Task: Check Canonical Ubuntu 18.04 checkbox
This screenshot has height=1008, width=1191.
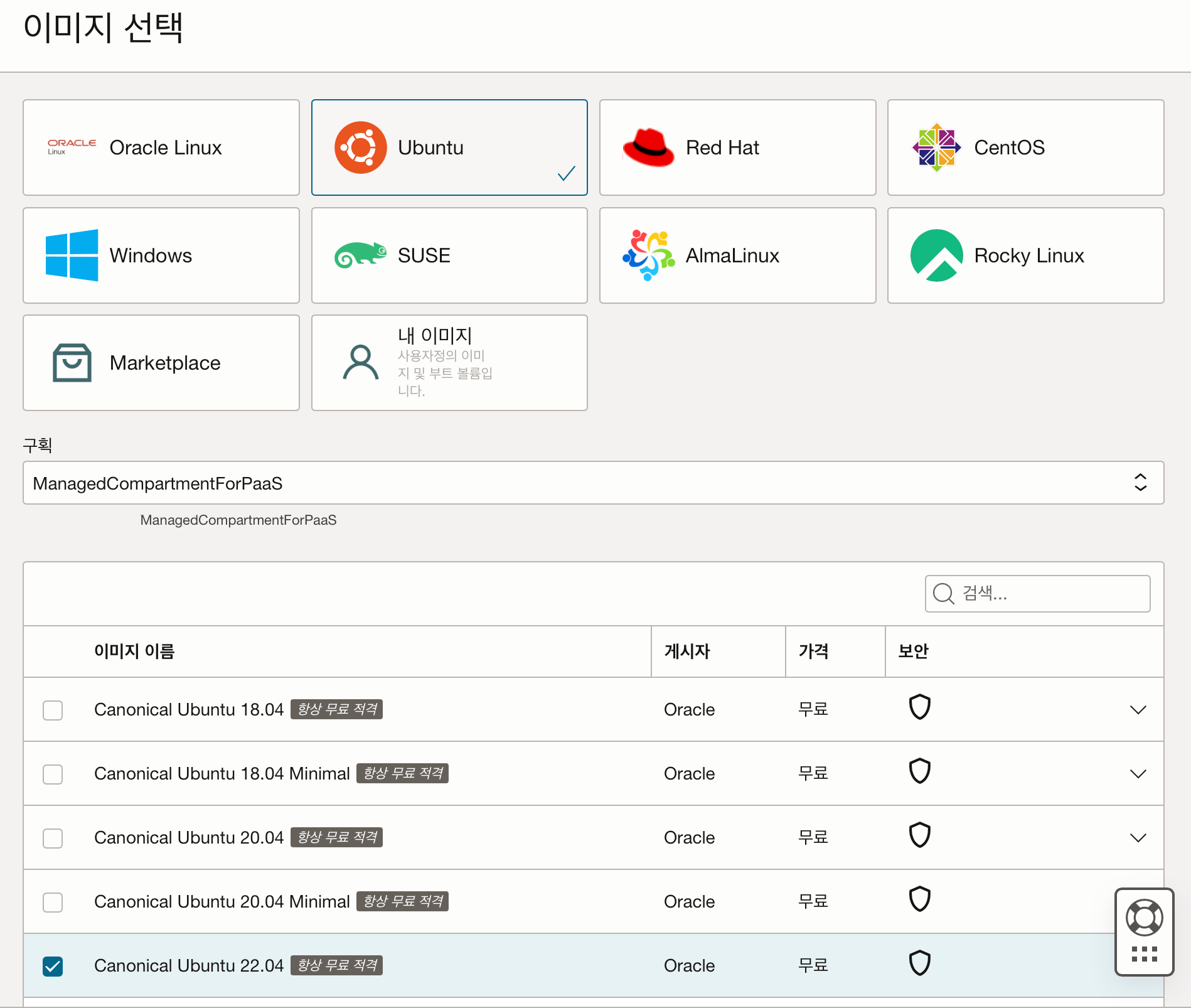Action: pos(53,710)
